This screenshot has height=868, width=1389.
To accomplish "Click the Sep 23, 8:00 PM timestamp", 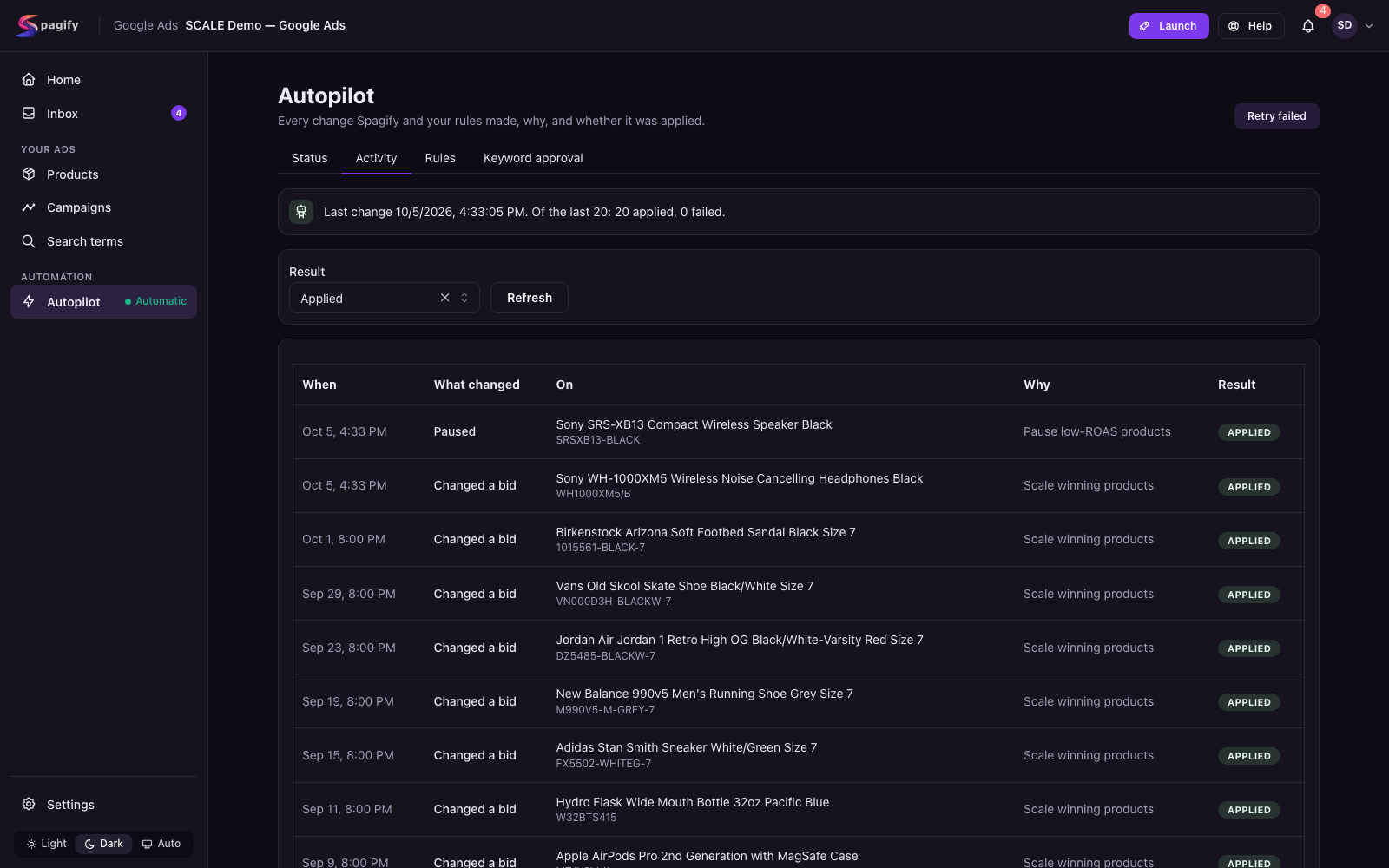I will point(349,648).
